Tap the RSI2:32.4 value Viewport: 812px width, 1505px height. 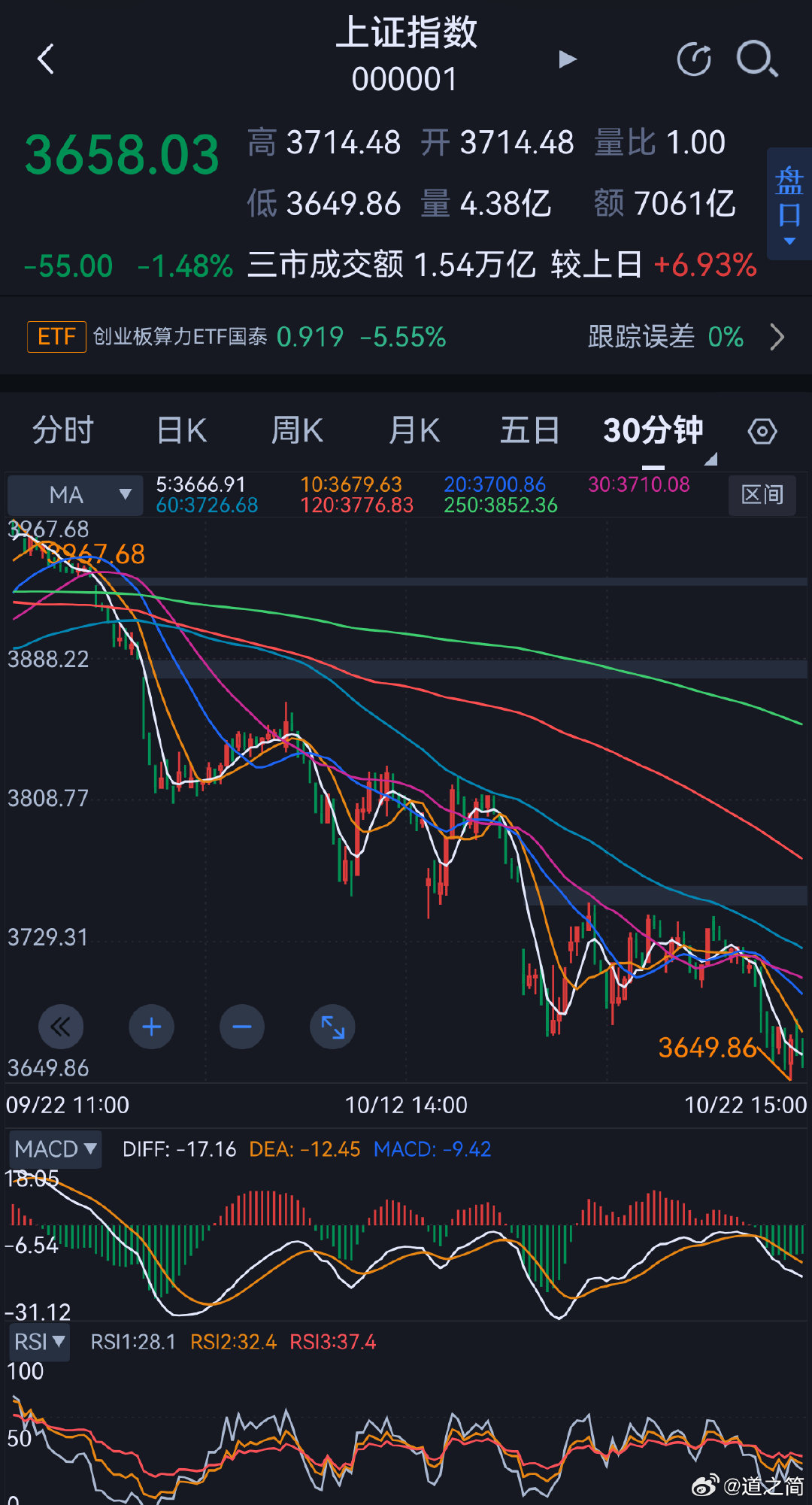pyautogui.click(x=233, y=1342)
